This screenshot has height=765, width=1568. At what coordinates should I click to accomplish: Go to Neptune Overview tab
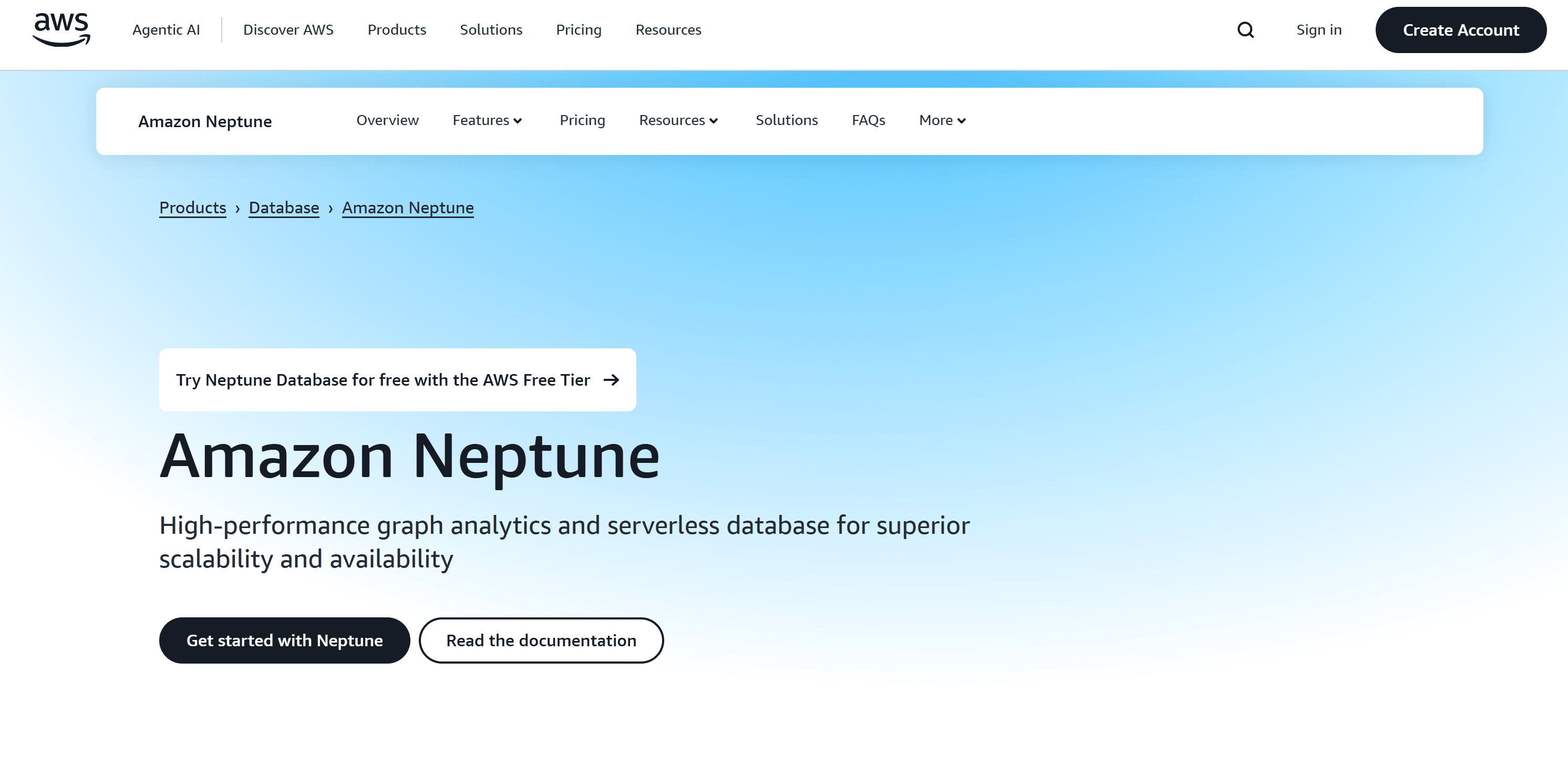(387, 120)
